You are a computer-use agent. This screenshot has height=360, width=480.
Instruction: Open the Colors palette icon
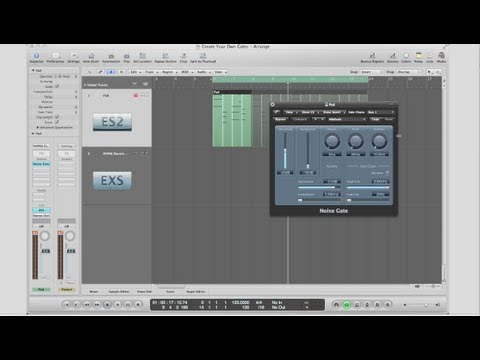[406, 58]
